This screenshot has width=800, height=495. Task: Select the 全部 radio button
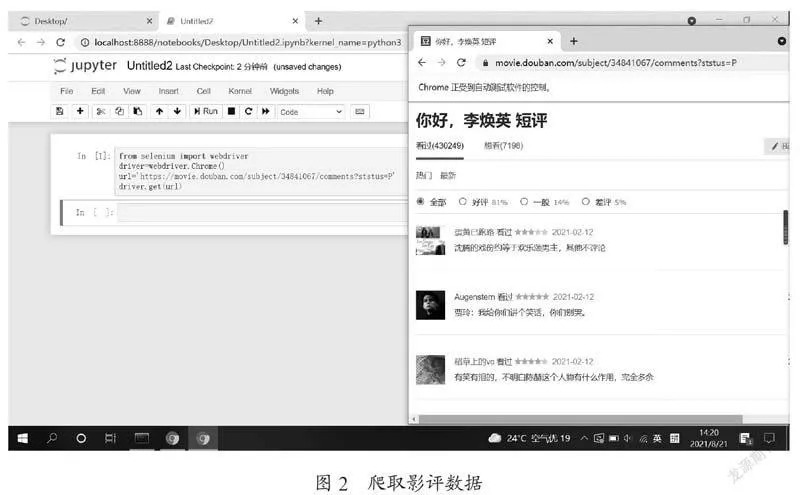click(420, 202)
